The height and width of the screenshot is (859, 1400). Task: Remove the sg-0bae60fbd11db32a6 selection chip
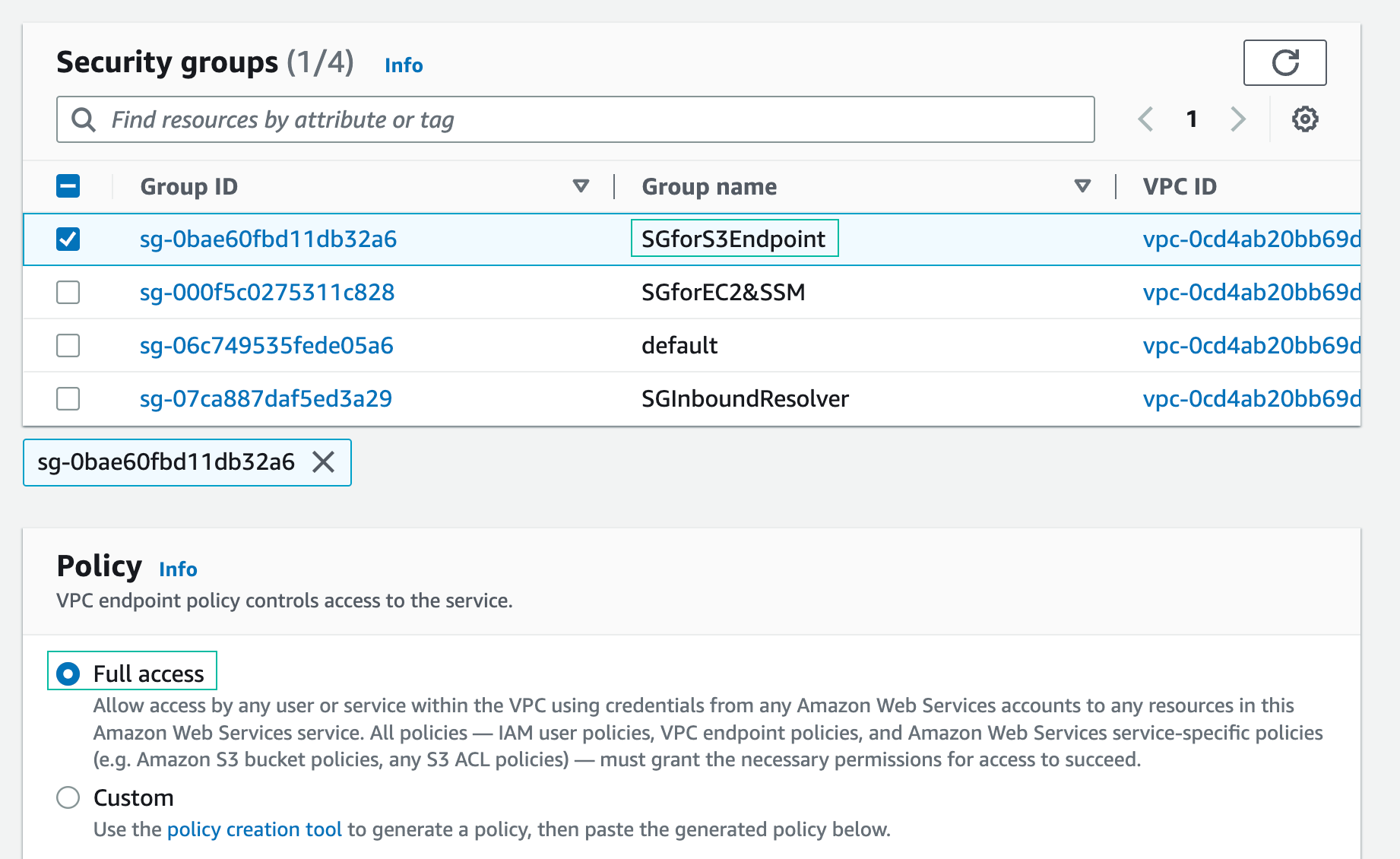(324, 462)
